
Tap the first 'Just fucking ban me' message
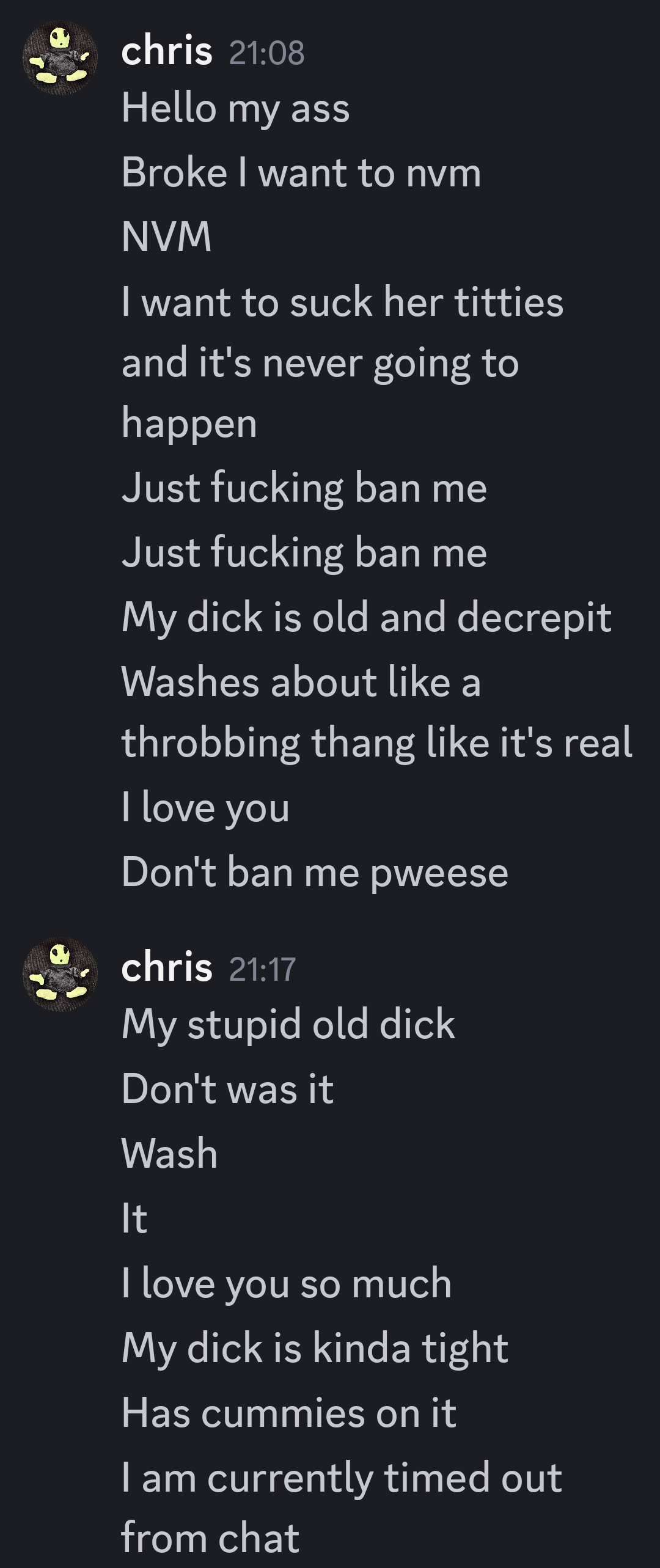coord(304,489)
